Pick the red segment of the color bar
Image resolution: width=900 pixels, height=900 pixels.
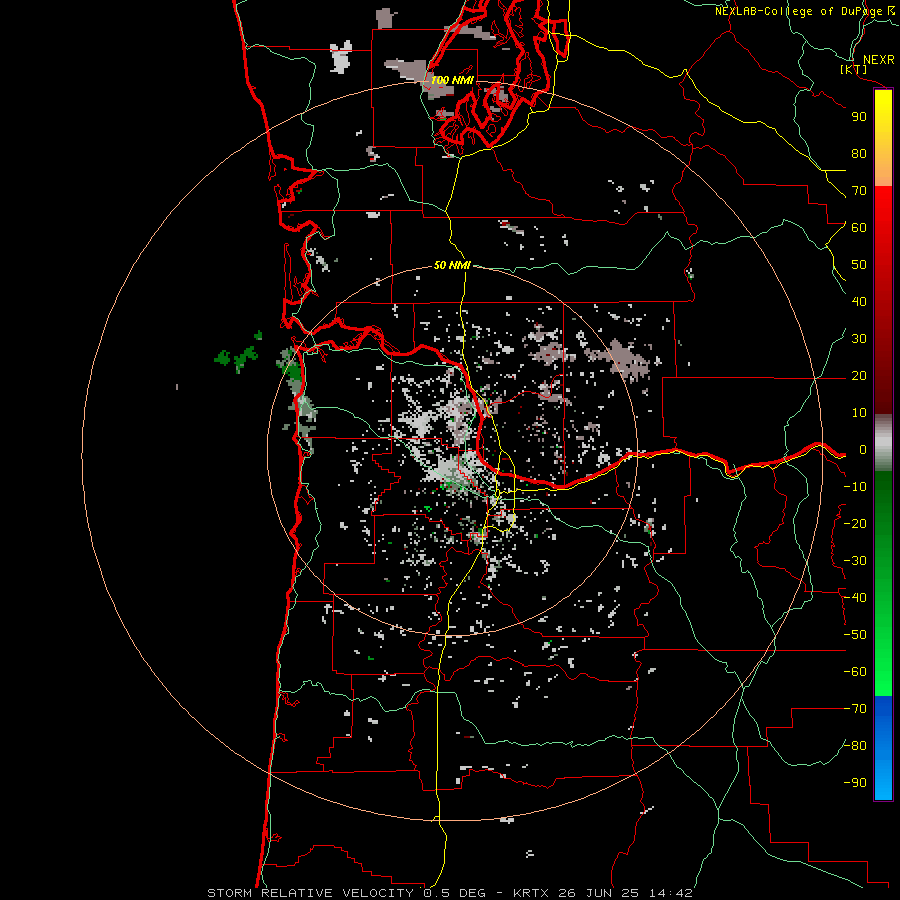pos(883,300)
